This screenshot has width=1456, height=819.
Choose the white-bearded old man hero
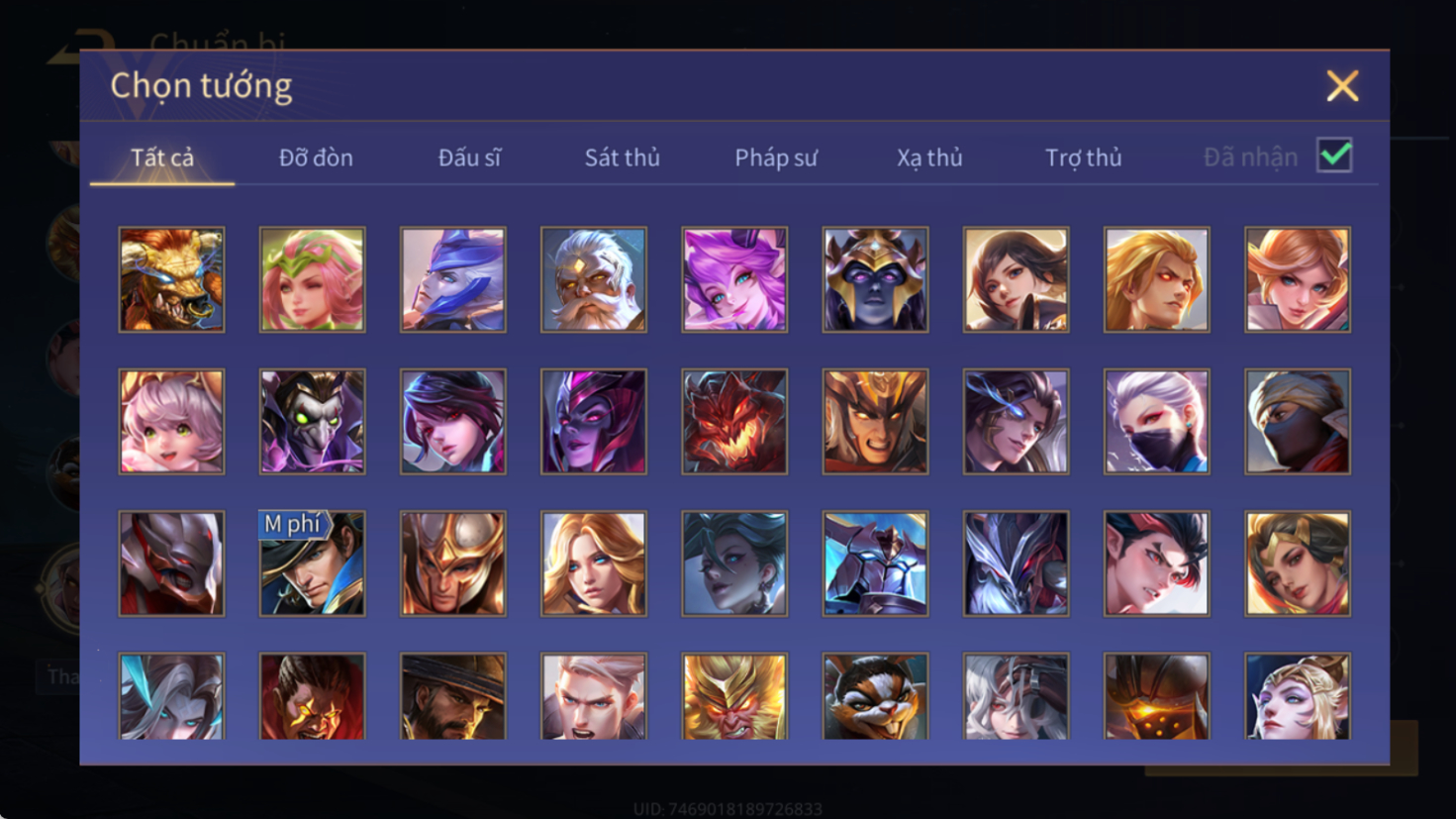593,279
